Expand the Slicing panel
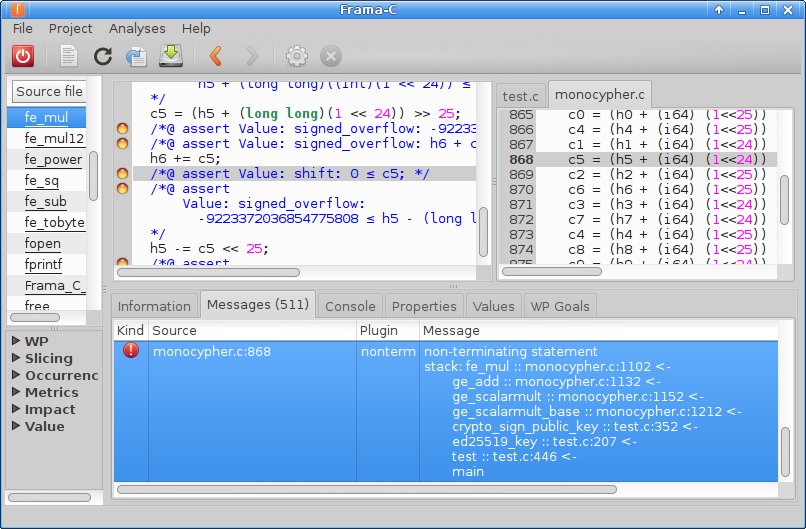Image resolution: width=806 pixels, height=529 pixels. coord(16,358)
